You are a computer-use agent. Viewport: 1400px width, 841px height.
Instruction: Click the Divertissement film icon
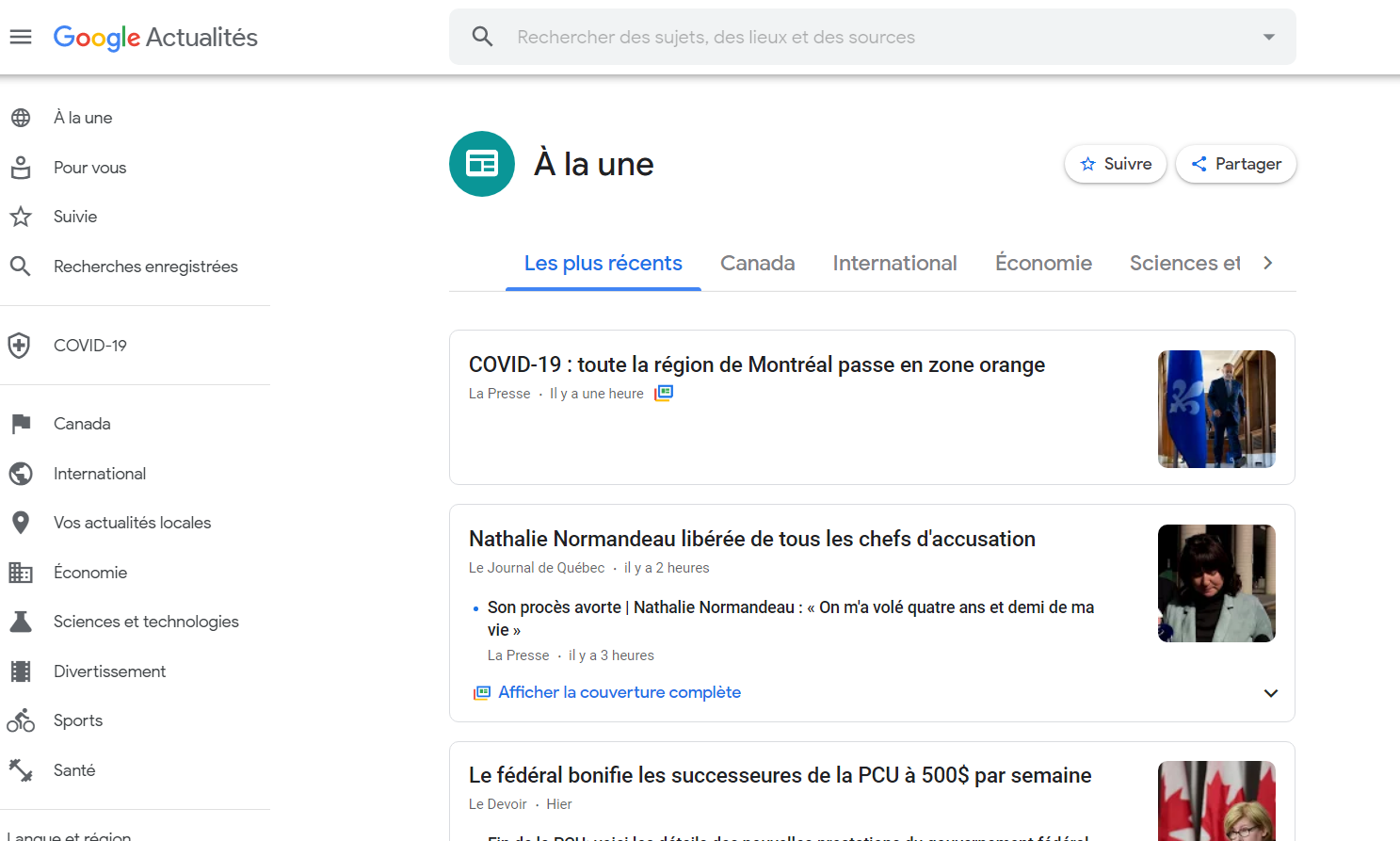(21, 671)
